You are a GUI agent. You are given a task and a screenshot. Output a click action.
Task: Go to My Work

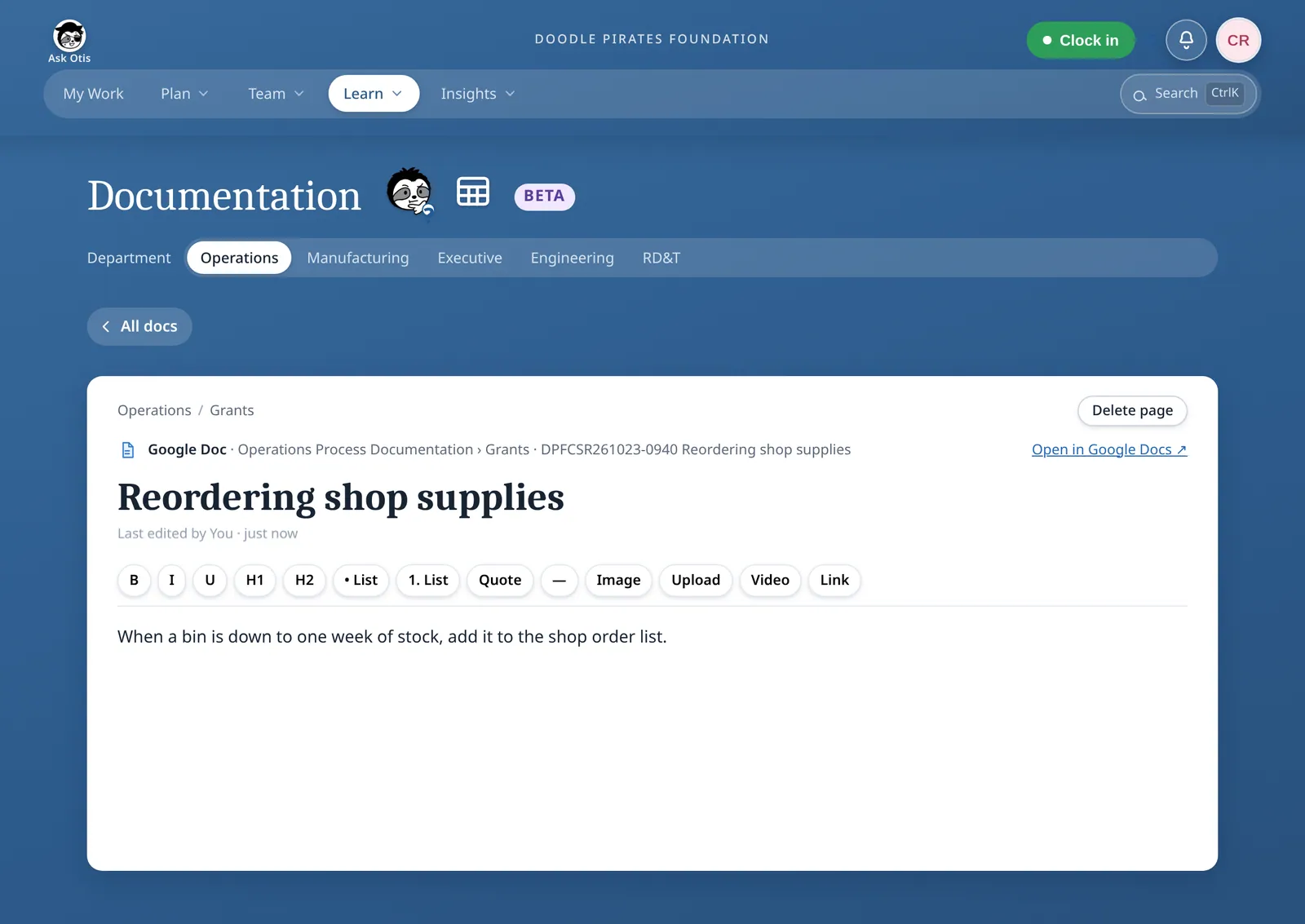[94, 94]
